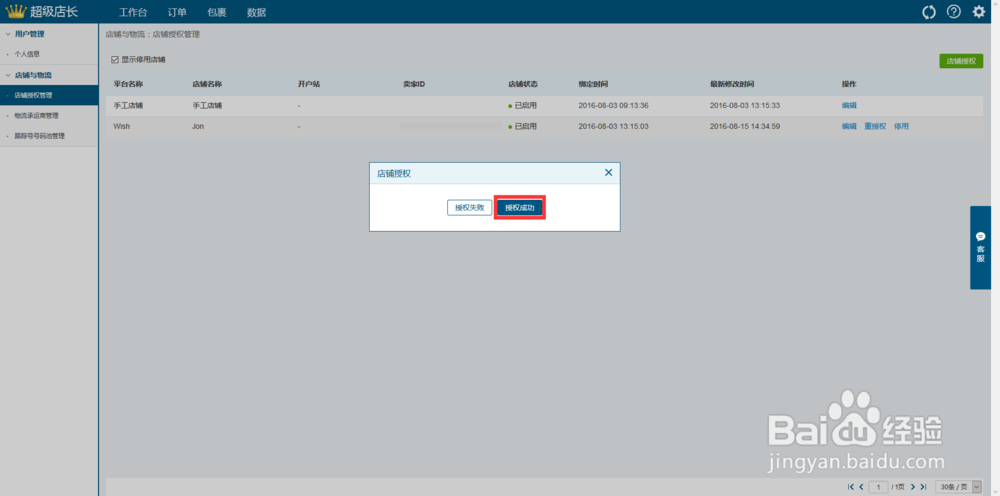Go to previous page arrow

tap(862, 487)
